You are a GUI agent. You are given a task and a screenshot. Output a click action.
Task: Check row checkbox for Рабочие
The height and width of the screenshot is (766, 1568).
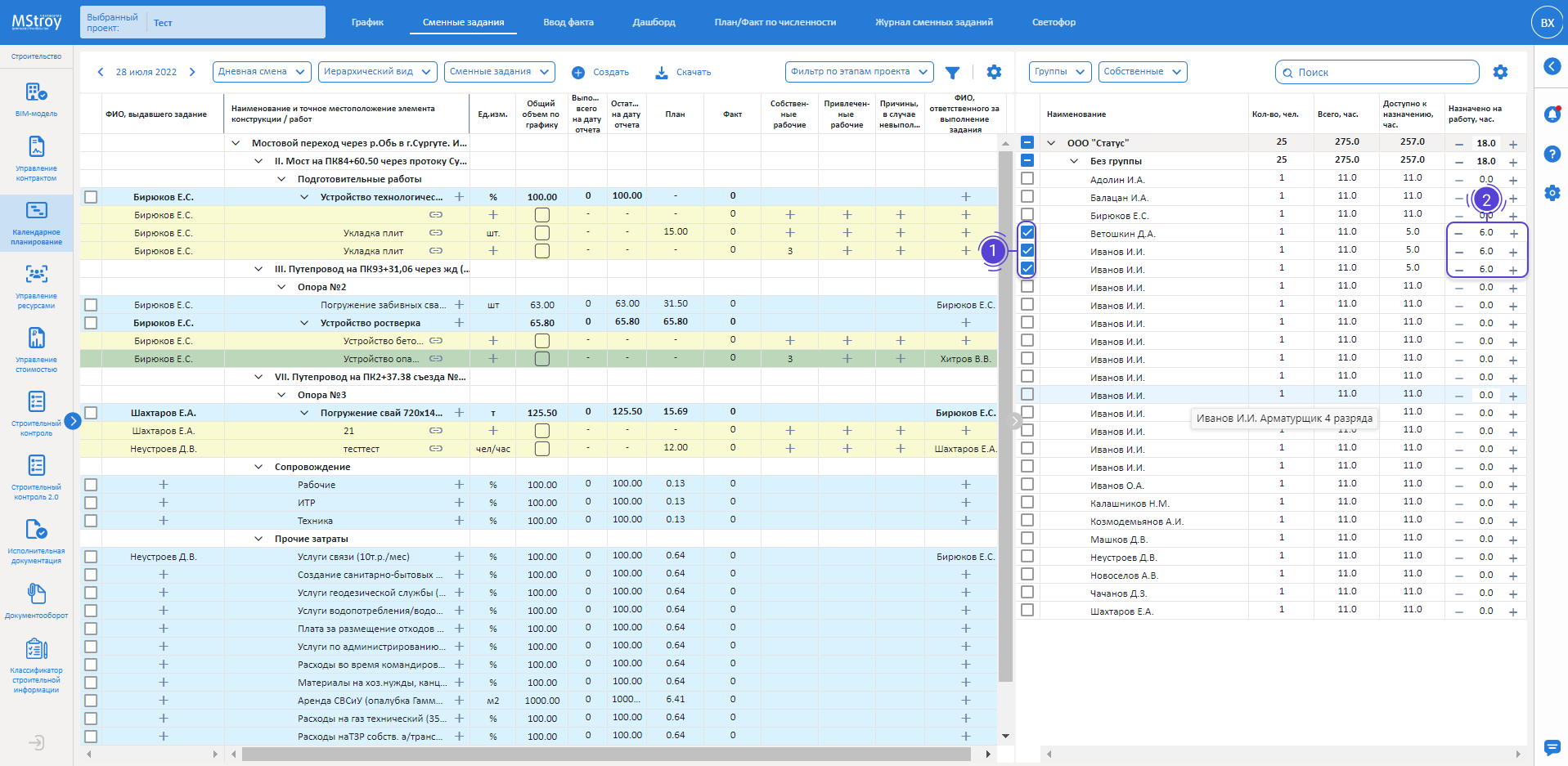click(91, 485)
